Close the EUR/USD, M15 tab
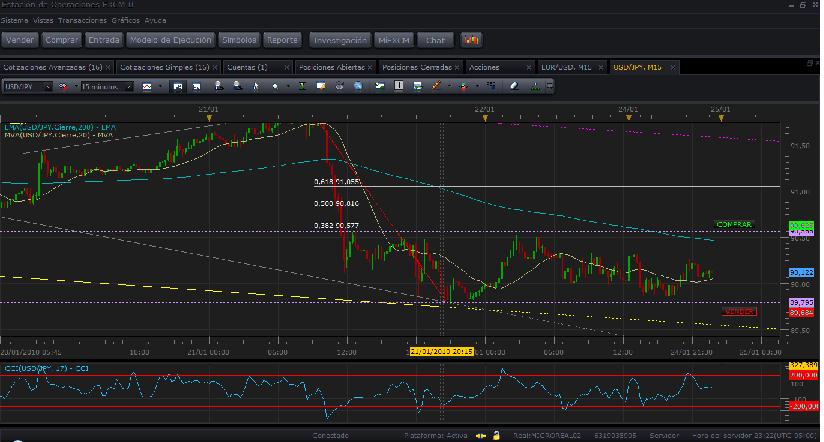This screenshot has width=824, height=442. [601, 67]
